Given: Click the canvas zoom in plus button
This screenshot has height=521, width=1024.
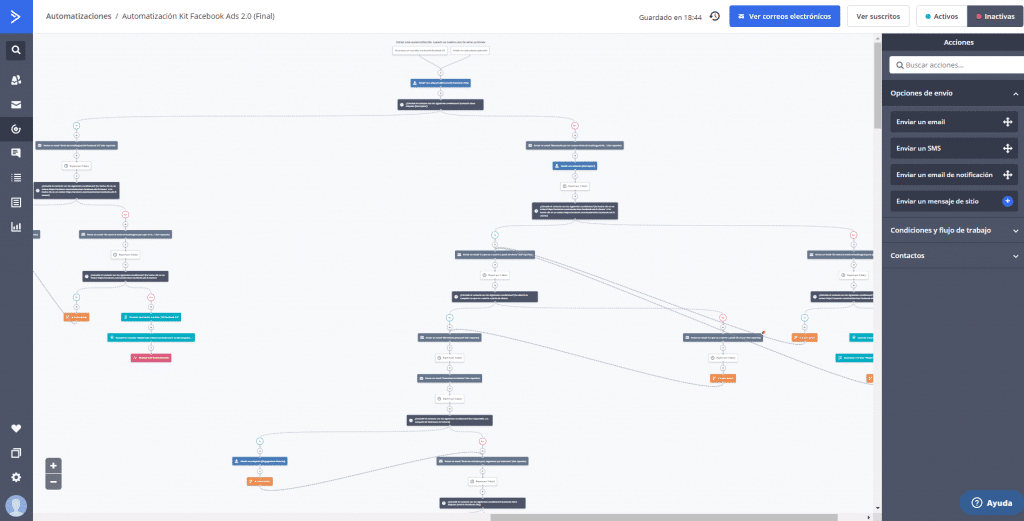Looking at the screenshot, I should tap(54, 466).
